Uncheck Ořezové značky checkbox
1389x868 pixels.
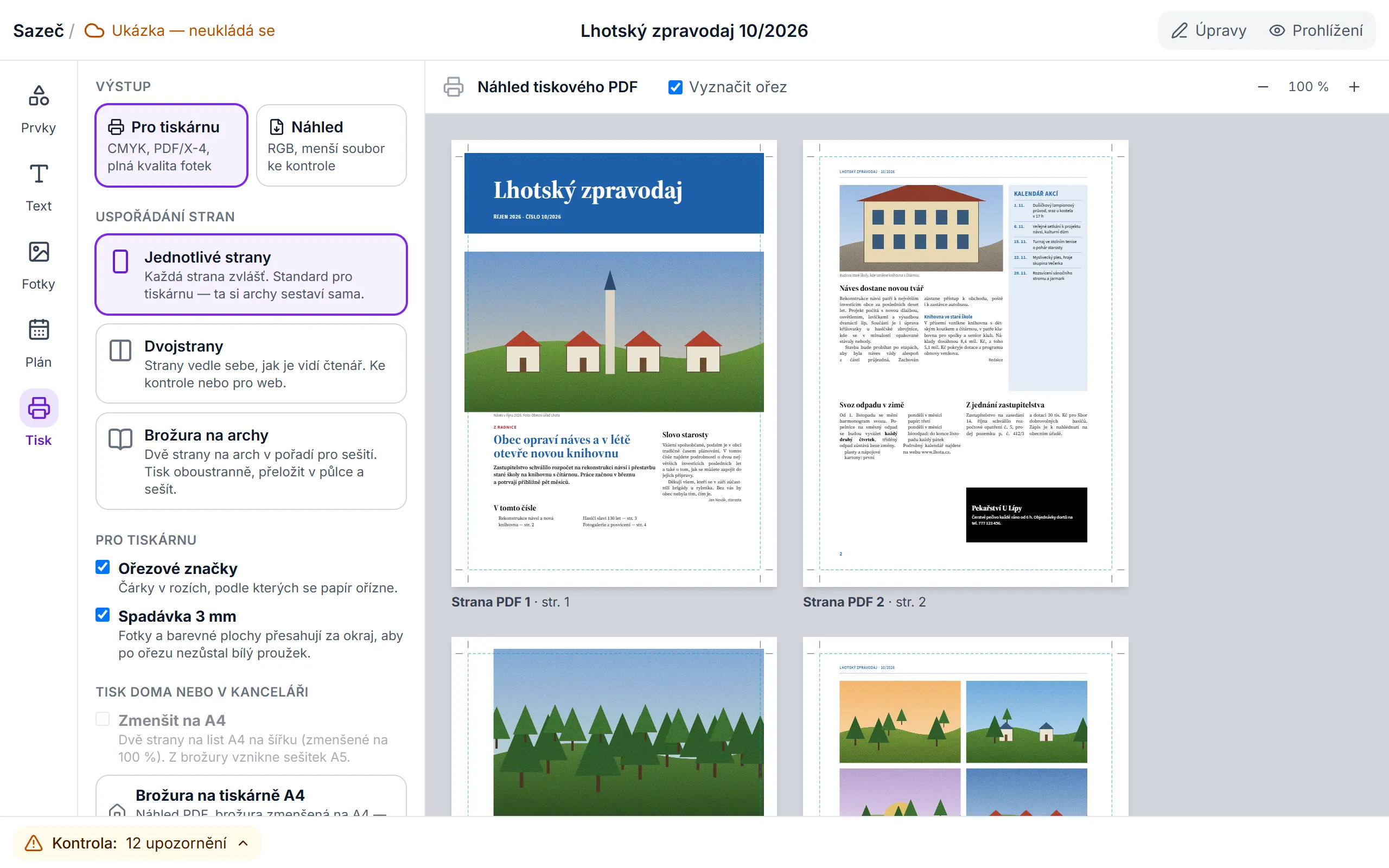[103, 567]
